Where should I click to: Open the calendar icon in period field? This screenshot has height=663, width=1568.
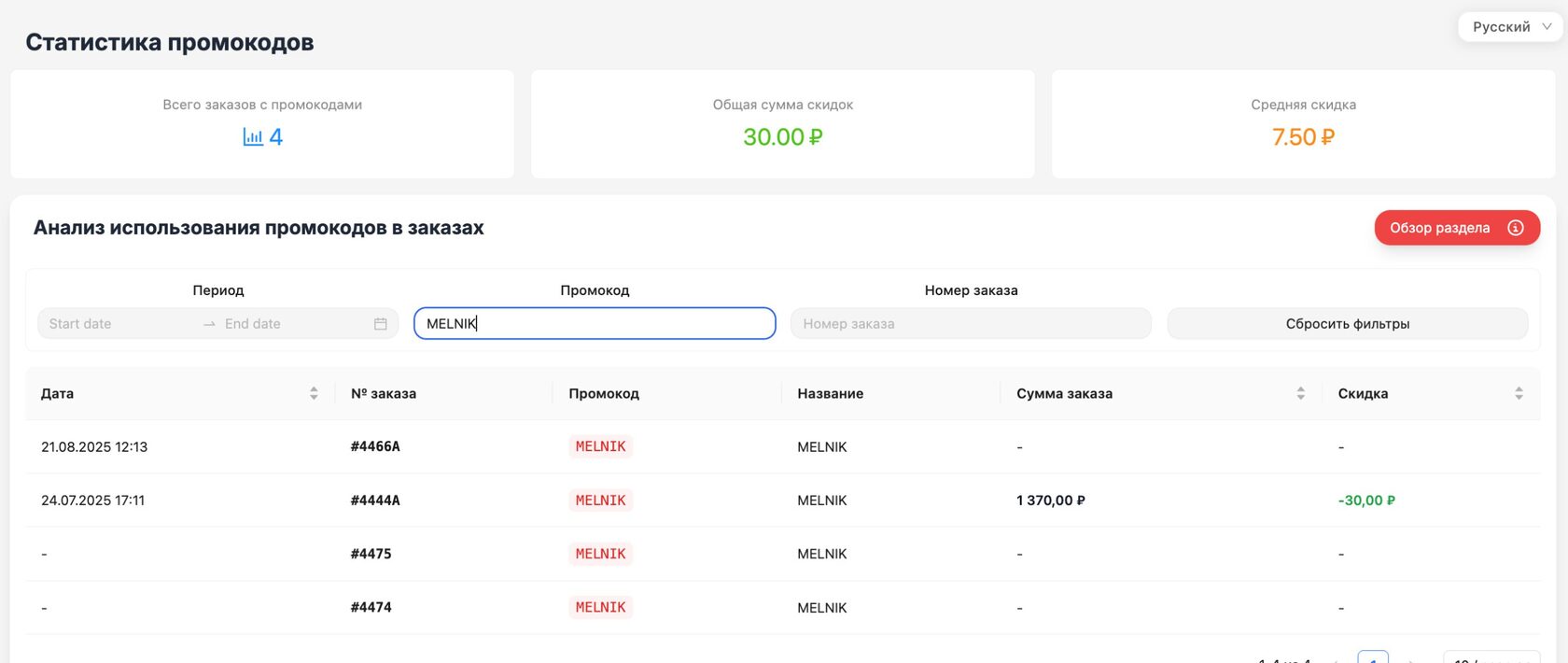381,324
